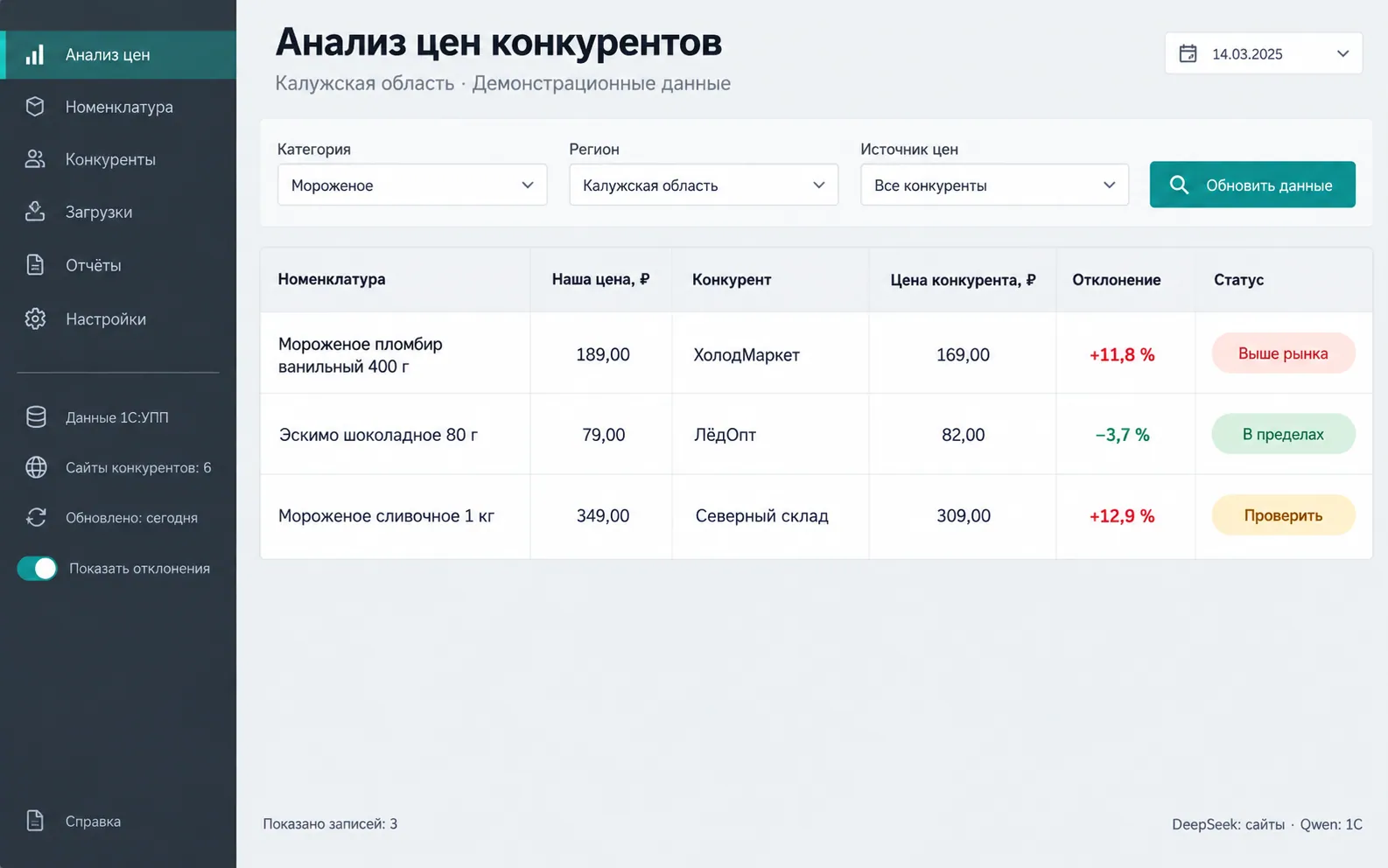Click the Показано записей: 3 footer text
The image size is (1388, 868).
click(330, 823)
